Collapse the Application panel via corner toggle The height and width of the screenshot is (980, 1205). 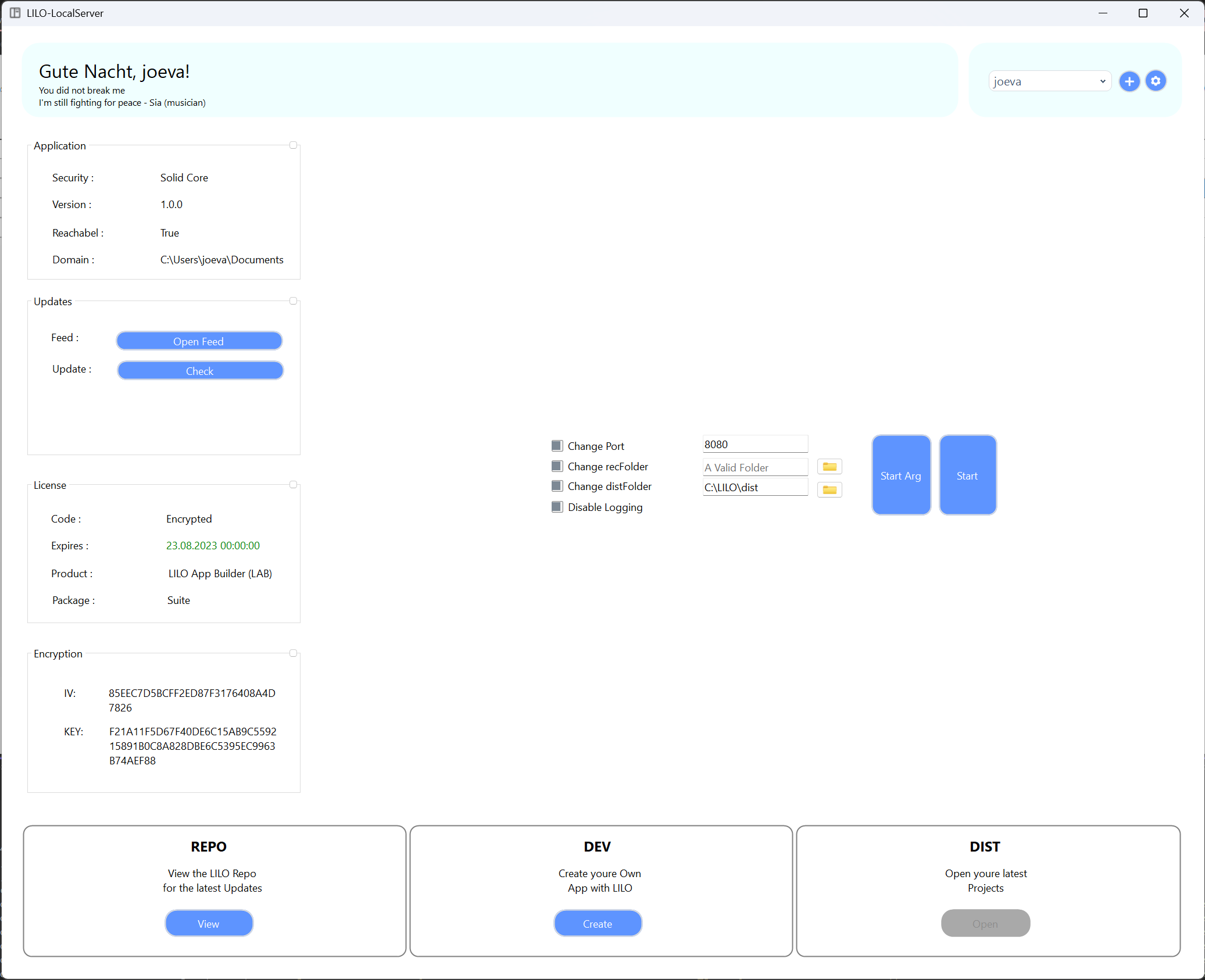[x=294, y=145]
